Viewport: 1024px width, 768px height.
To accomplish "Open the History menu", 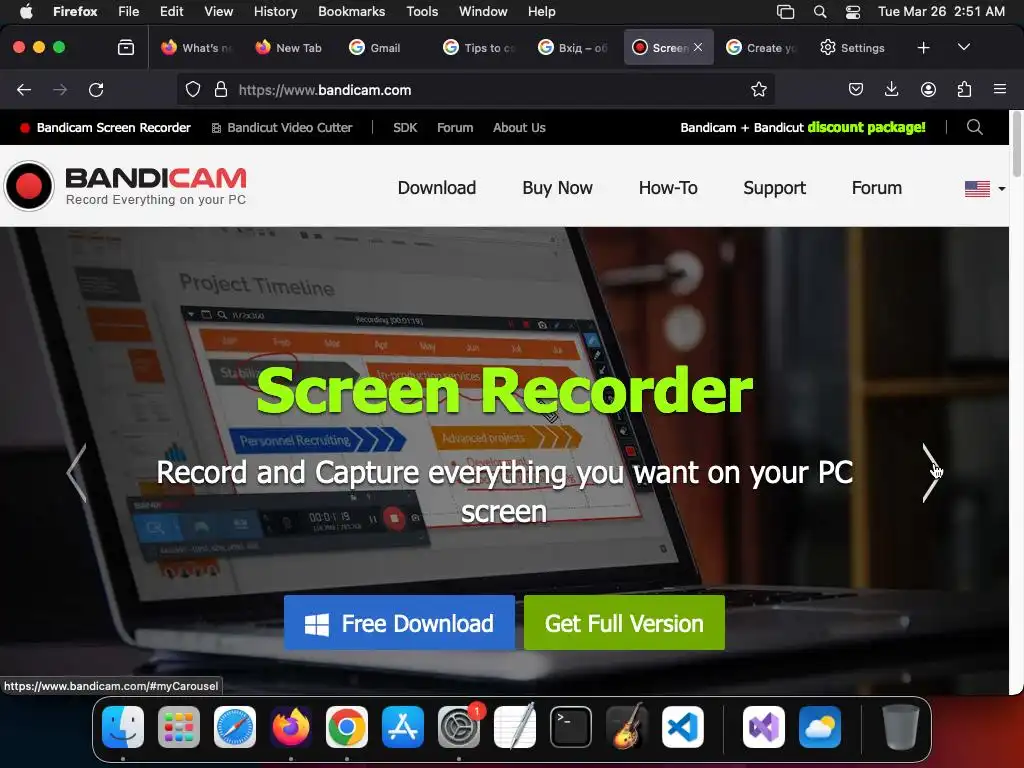I will 275,12.
